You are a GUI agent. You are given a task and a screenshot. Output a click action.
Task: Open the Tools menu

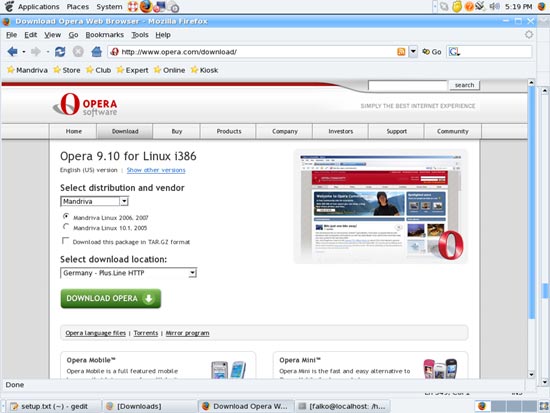tap(140, 35)
